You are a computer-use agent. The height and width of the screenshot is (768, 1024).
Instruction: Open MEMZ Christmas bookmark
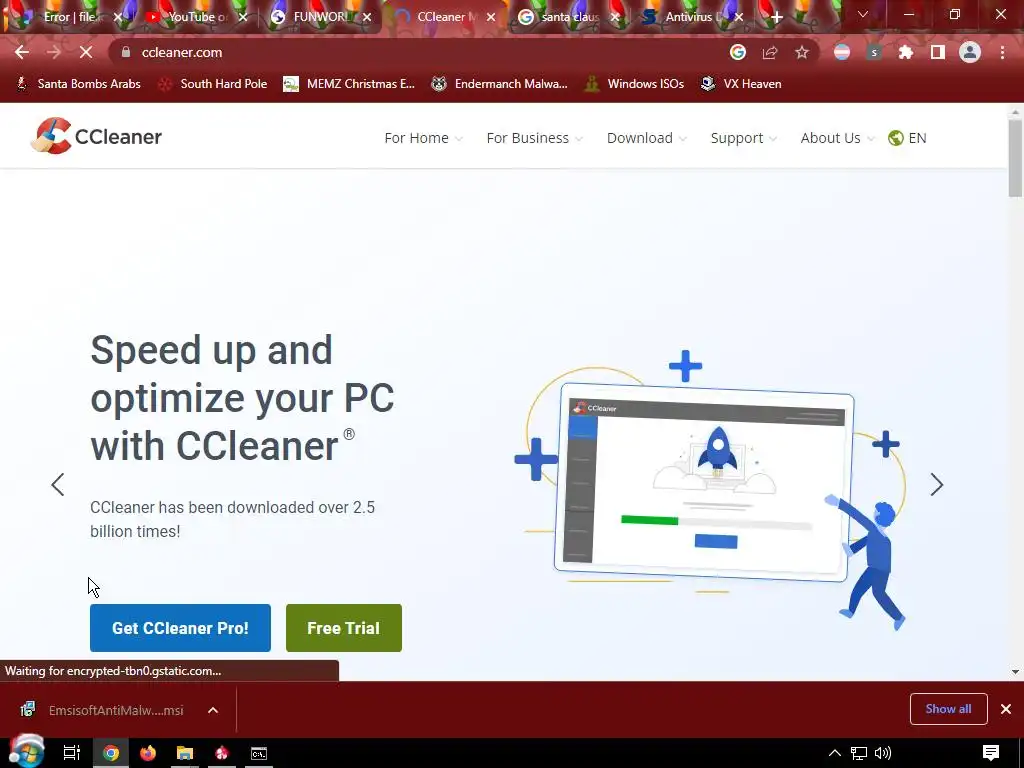pyautogui.click(x=349, y=84)
